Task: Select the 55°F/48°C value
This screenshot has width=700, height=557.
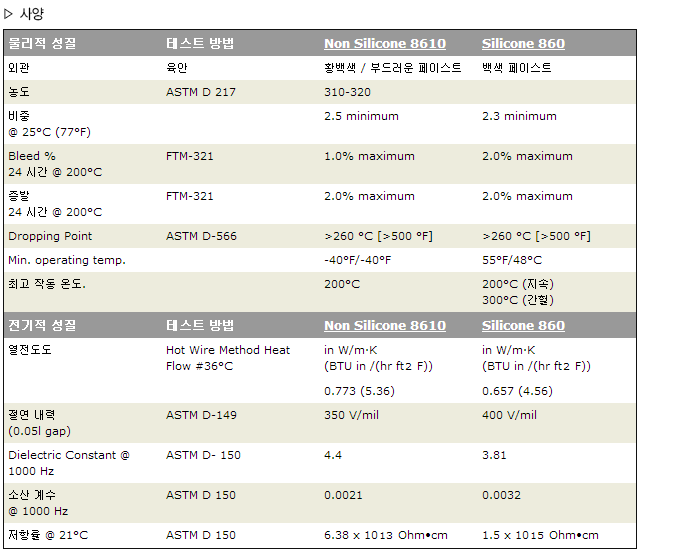Action: [x=512, y=260]
